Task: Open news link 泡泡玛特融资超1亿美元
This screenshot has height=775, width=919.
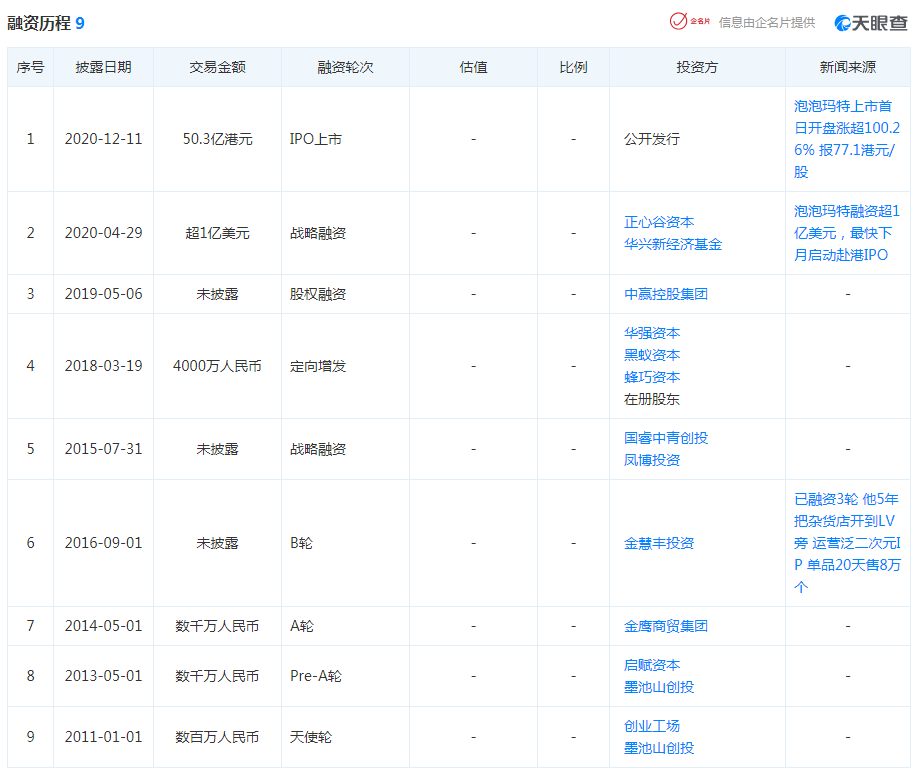Action: point(847,232)
